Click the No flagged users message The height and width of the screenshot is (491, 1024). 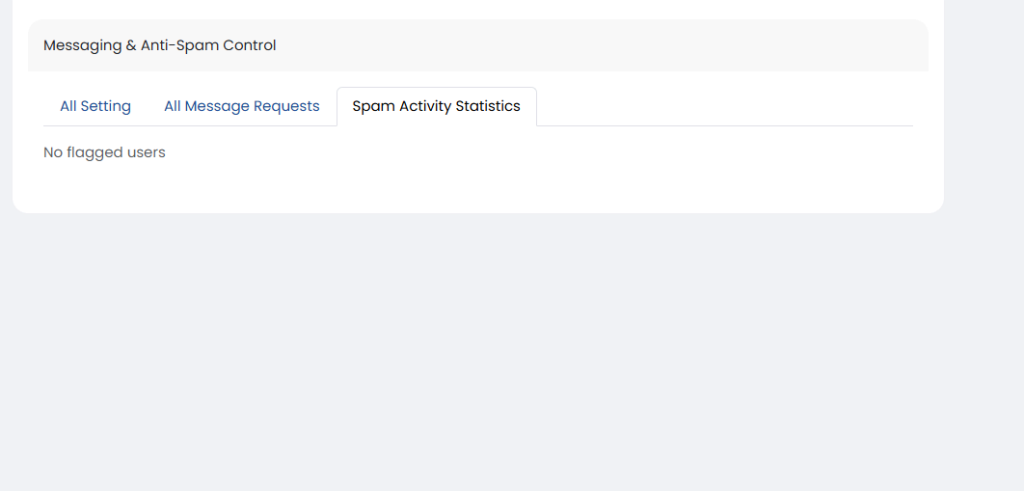(x=104, y=152)
